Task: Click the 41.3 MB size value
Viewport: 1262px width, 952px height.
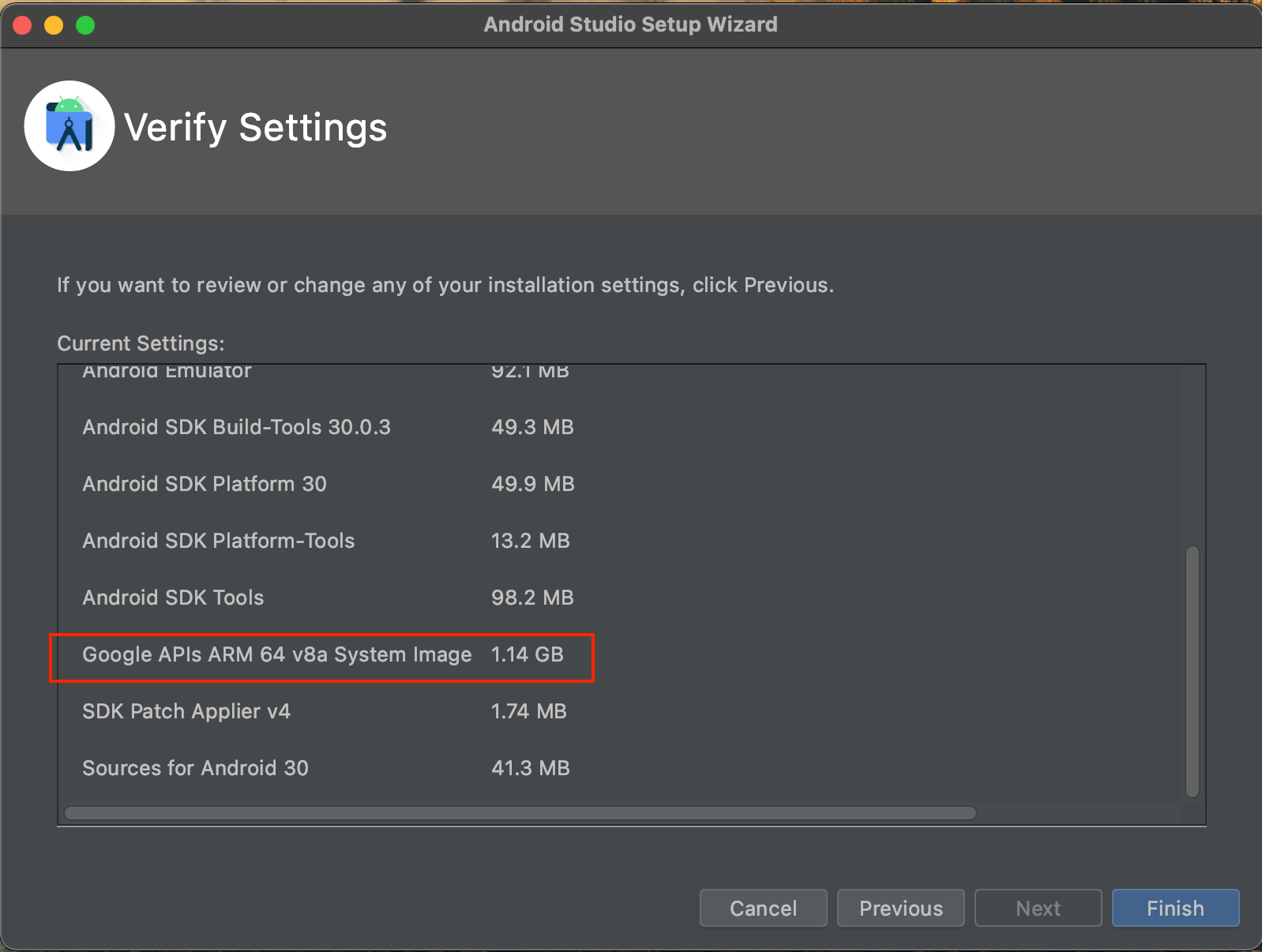Action: 531,768
